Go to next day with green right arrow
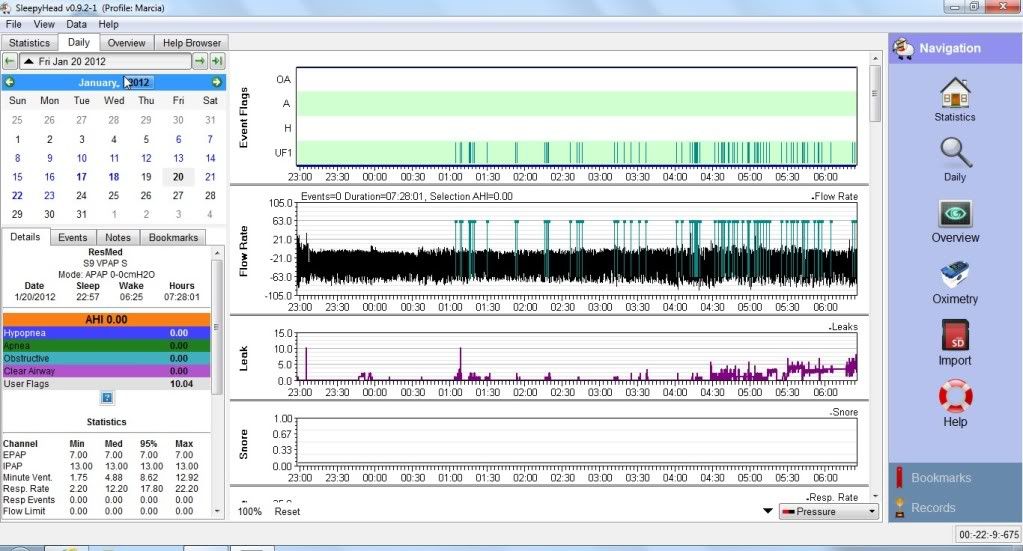Image resolution: width=1023 pixels, height=551 pixels. click(200, 61)
